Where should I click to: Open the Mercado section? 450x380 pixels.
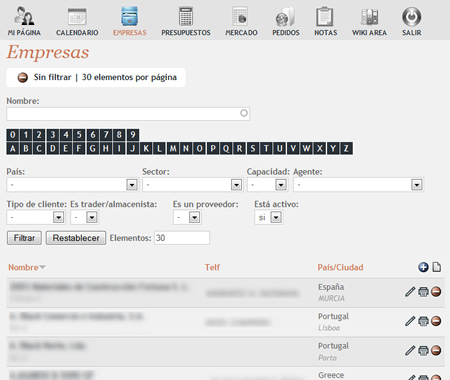point(241,21)
